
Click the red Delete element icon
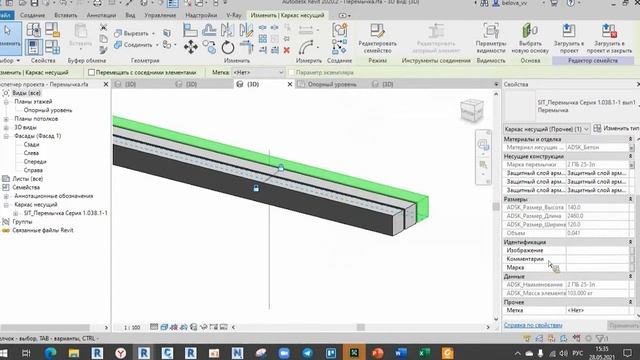287,50
